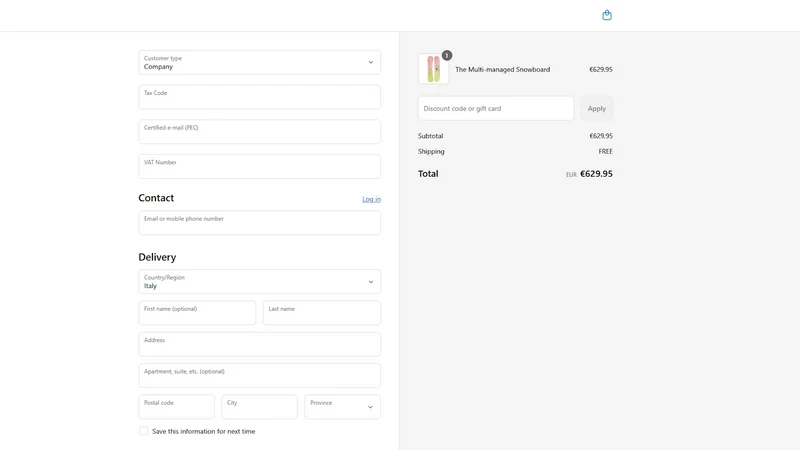Focus the Certified e-mail (PEC) field

(259, 132)
